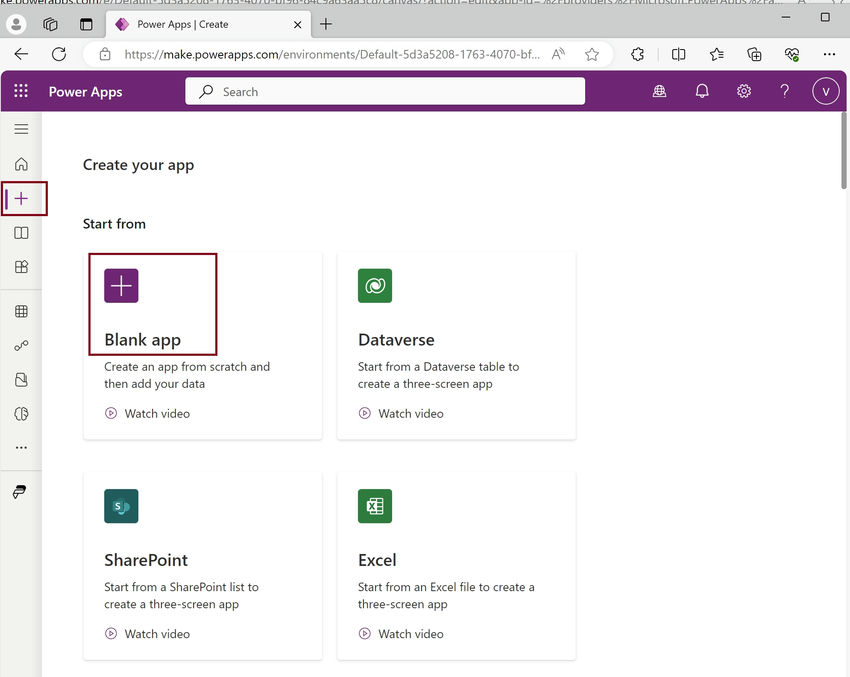Click the 'Create your app' heading
Image resolution: width=850 pixels, height=677 pixels.
(138, 165)
